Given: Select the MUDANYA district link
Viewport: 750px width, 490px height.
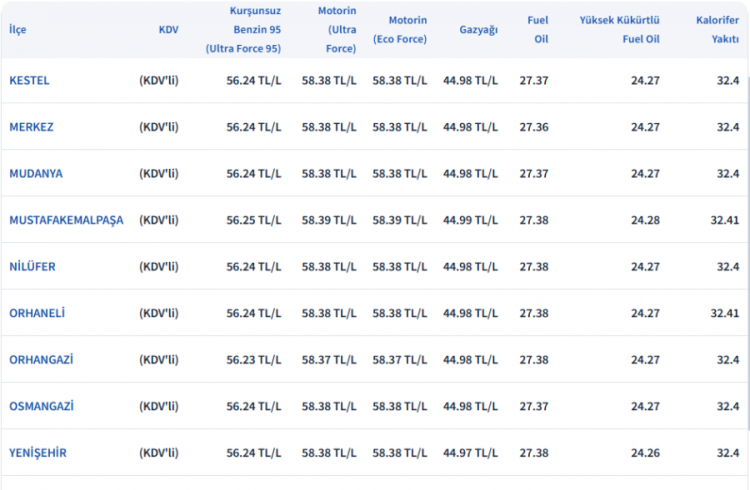Looking at the screenshot, I should 36,173.
